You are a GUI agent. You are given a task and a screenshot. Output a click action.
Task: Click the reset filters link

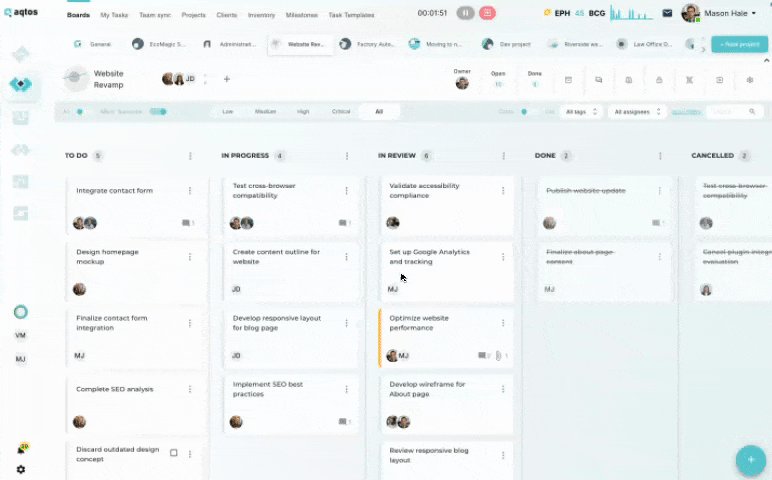pyautogui.click(x=686, y=112)
